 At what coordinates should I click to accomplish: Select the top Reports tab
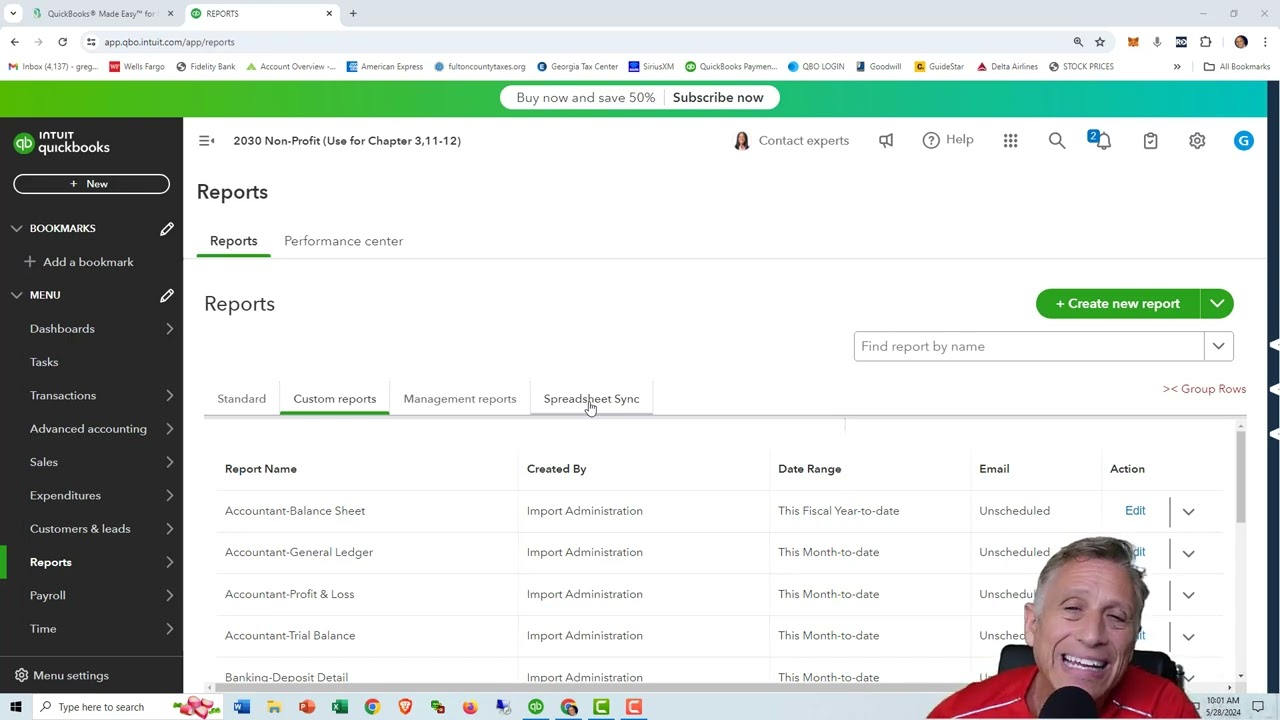tap(233, 241)
